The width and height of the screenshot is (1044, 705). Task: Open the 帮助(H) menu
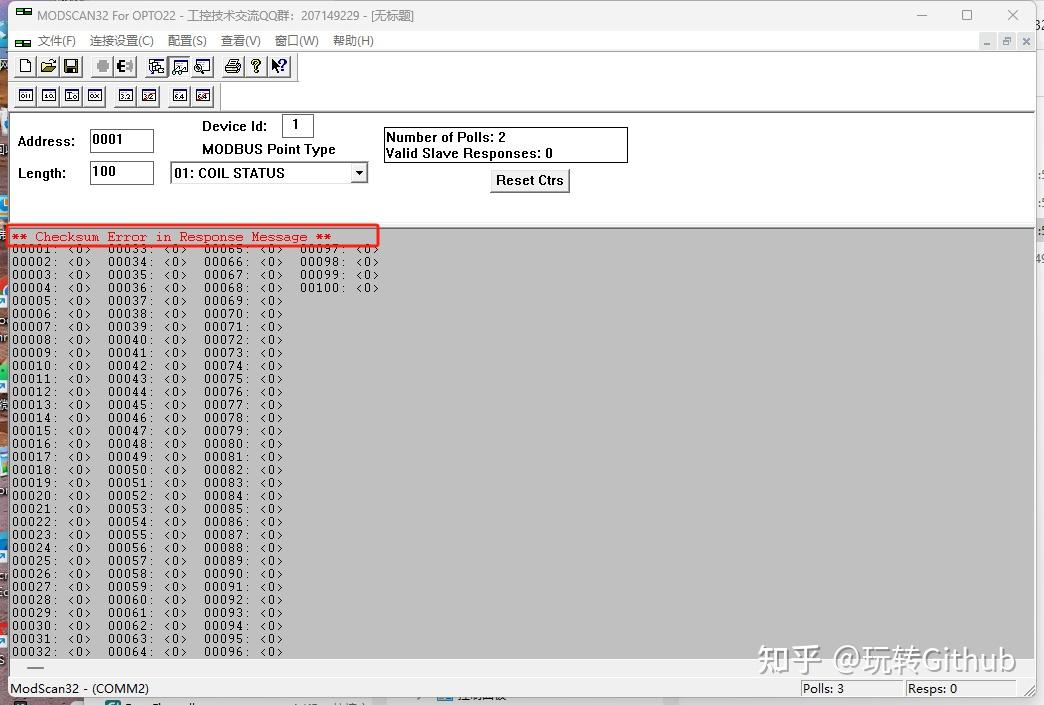click(x=352, y=41)
